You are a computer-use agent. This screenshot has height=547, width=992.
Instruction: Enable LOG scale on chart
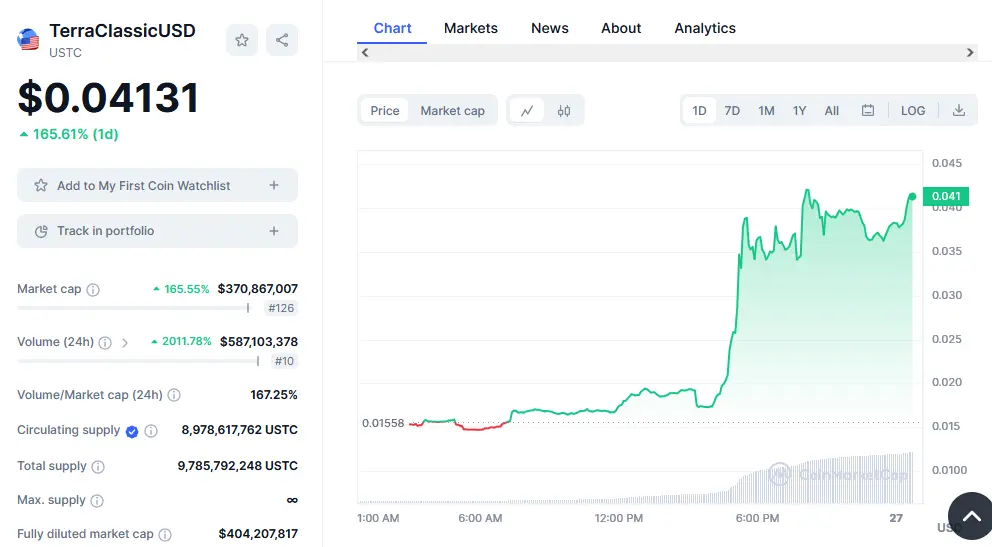[913, 111]
